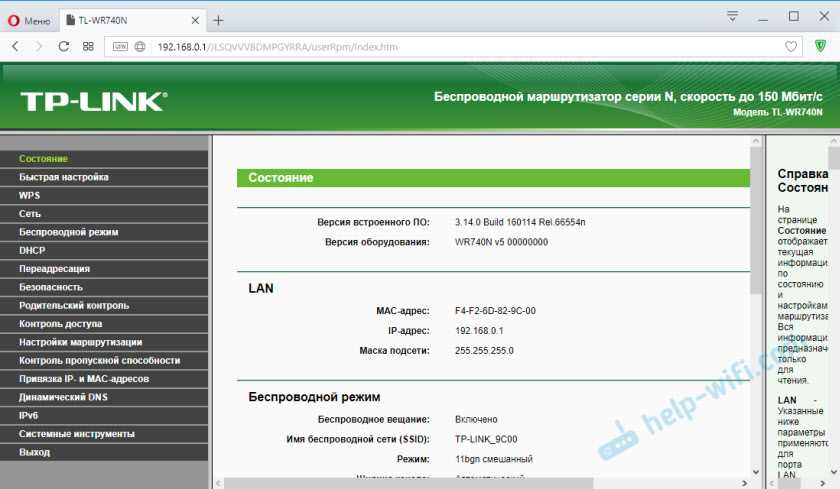Reload the router page
This screenshot has height=489, width=840.
point(64,47)
